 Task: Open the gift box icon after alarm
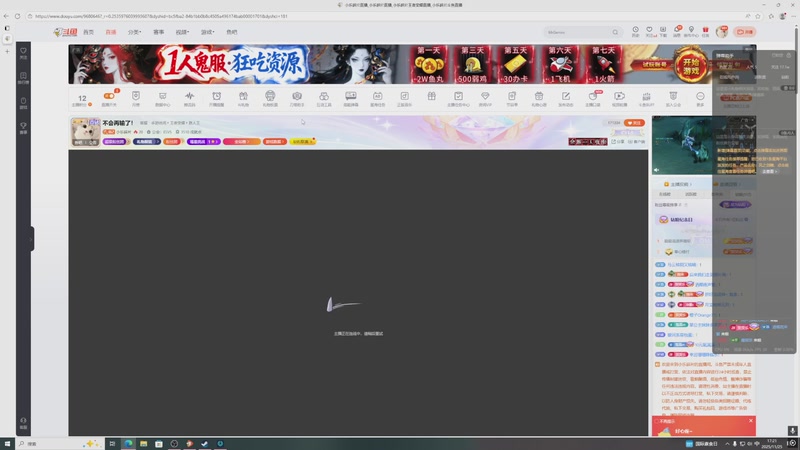(x=243, y=98)
